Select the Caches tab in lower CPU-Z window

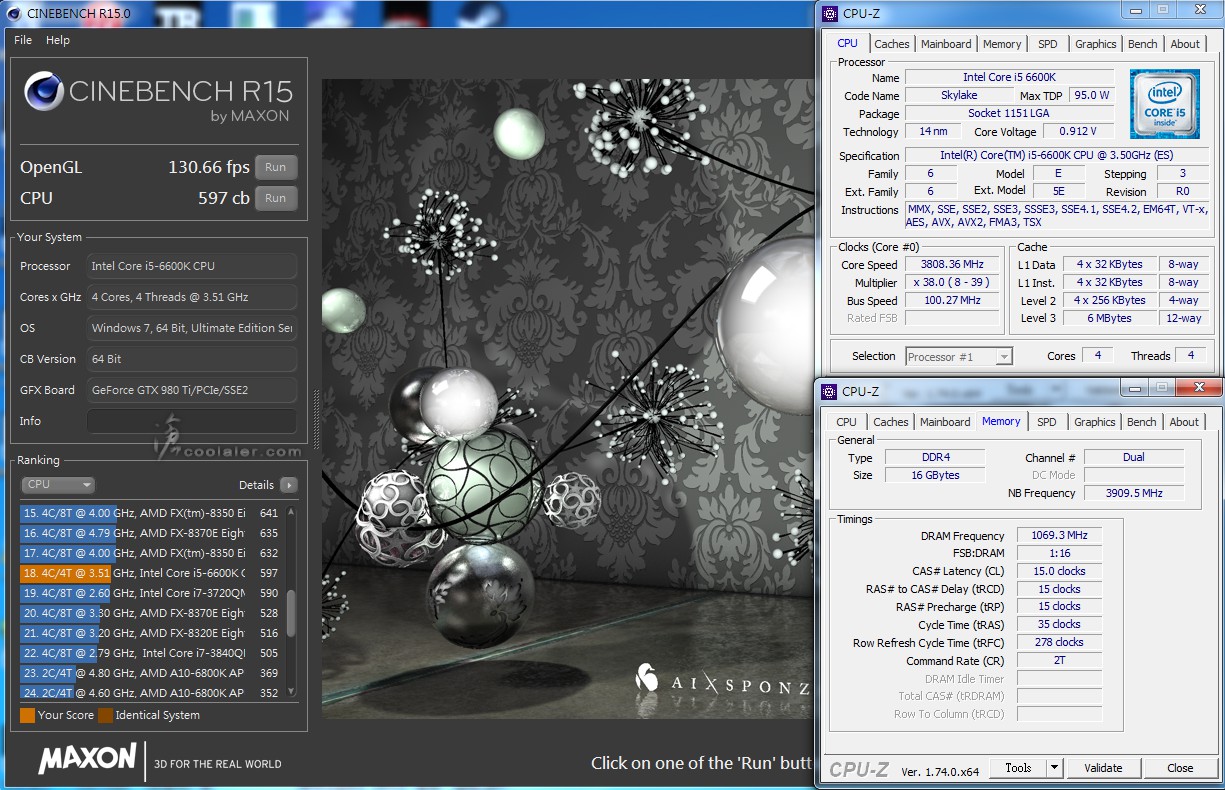pos(891,422)
